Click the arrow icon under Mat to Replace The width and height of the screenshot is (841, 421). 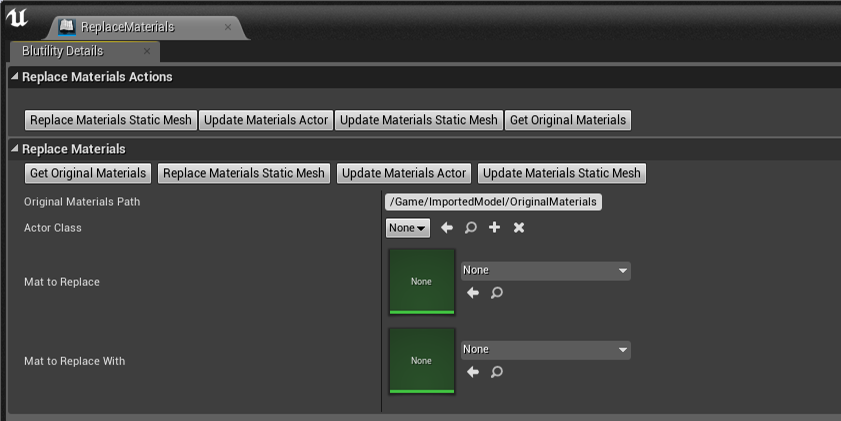point(473,293)
